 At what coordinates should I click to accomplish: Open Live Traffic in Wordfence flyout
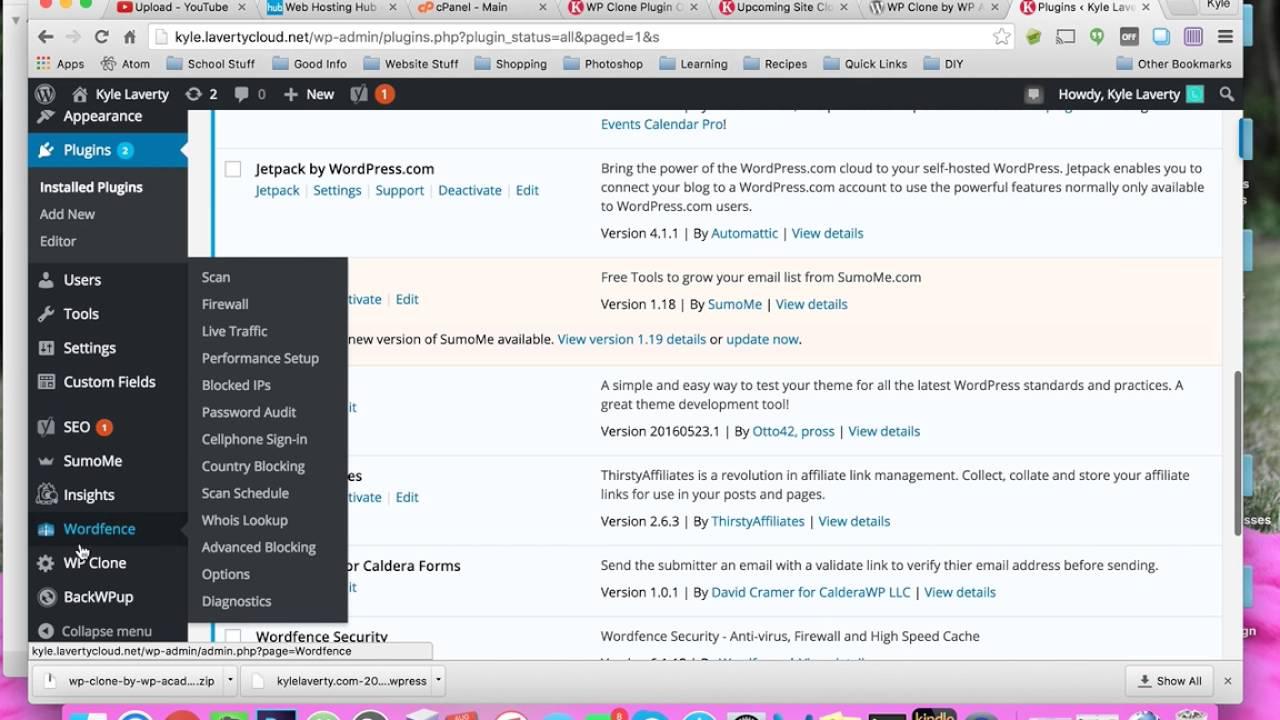pyautogui.click(x=235, y=331)
